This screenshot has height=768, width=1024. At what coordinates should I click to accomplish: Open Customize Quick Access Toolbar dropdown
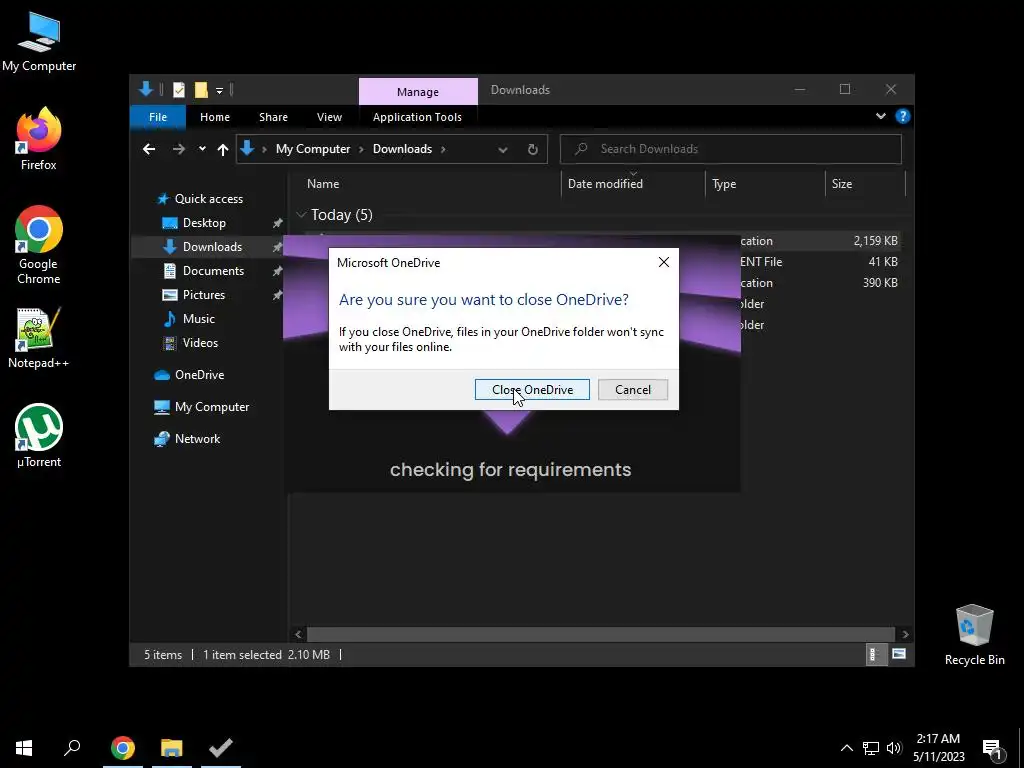tap(219, 91)
